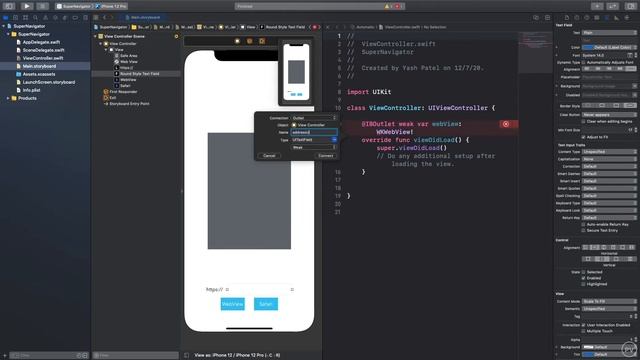The image size is (640, 360).
Task: Open the Clear Button dropdown
Action: [609, 115]
